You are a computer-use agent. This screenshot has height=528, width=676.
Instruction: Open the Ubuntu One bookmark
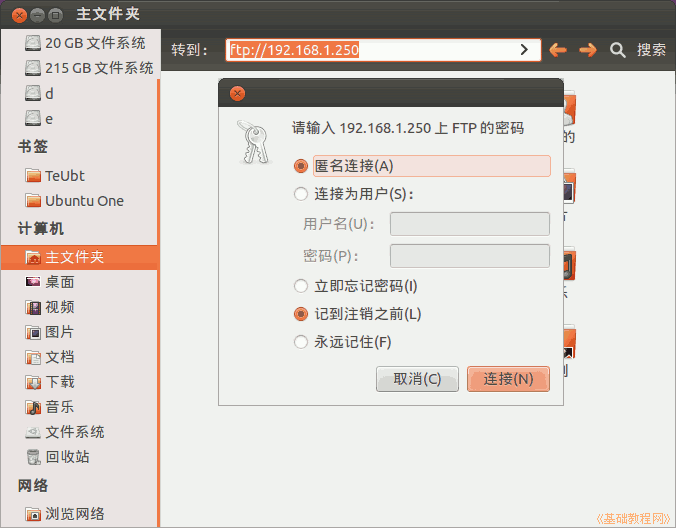84,201
